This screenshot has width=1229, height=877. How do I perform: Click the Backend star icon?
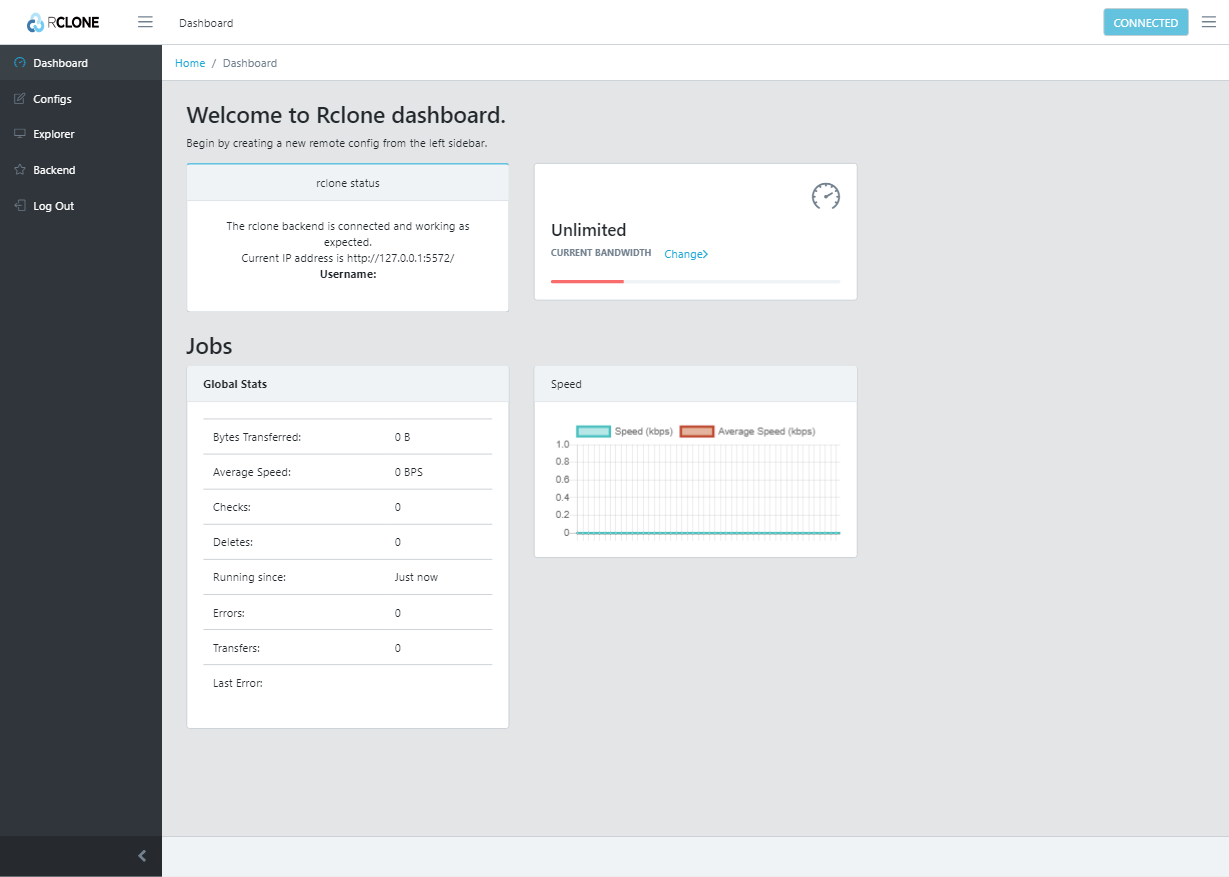20,170
